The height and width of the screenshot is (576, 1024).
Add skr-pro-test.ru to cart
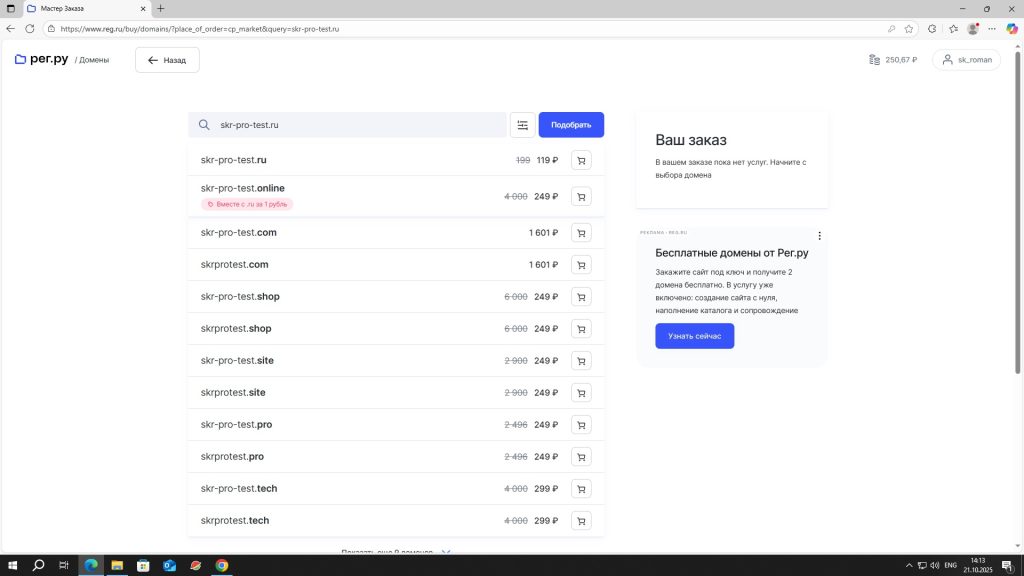point(581,160)
